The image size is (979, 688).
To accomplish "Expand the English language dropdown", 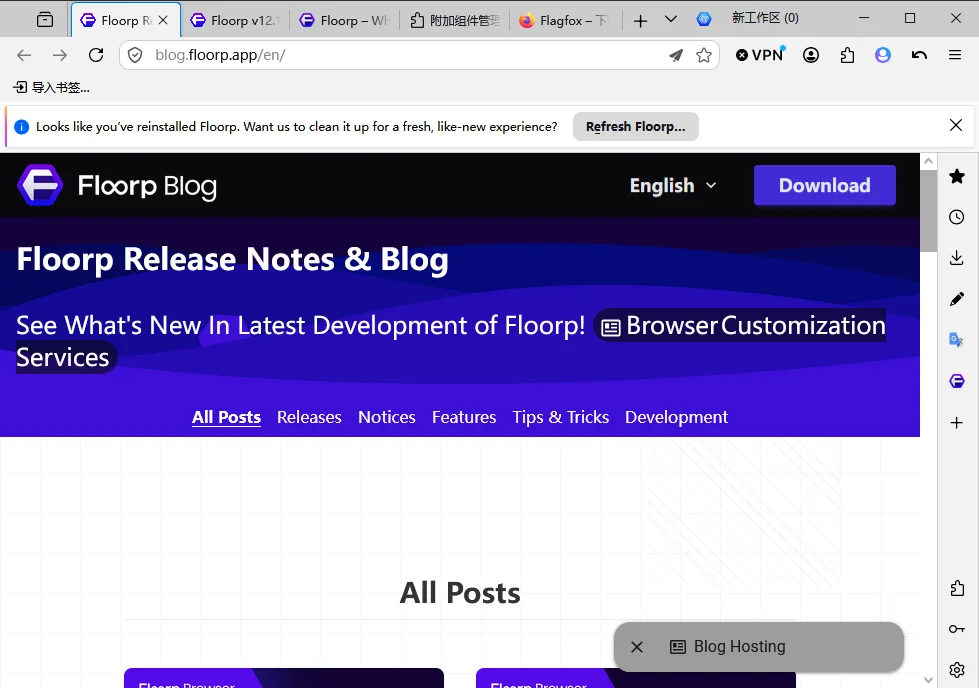I will tap(672, 185).
